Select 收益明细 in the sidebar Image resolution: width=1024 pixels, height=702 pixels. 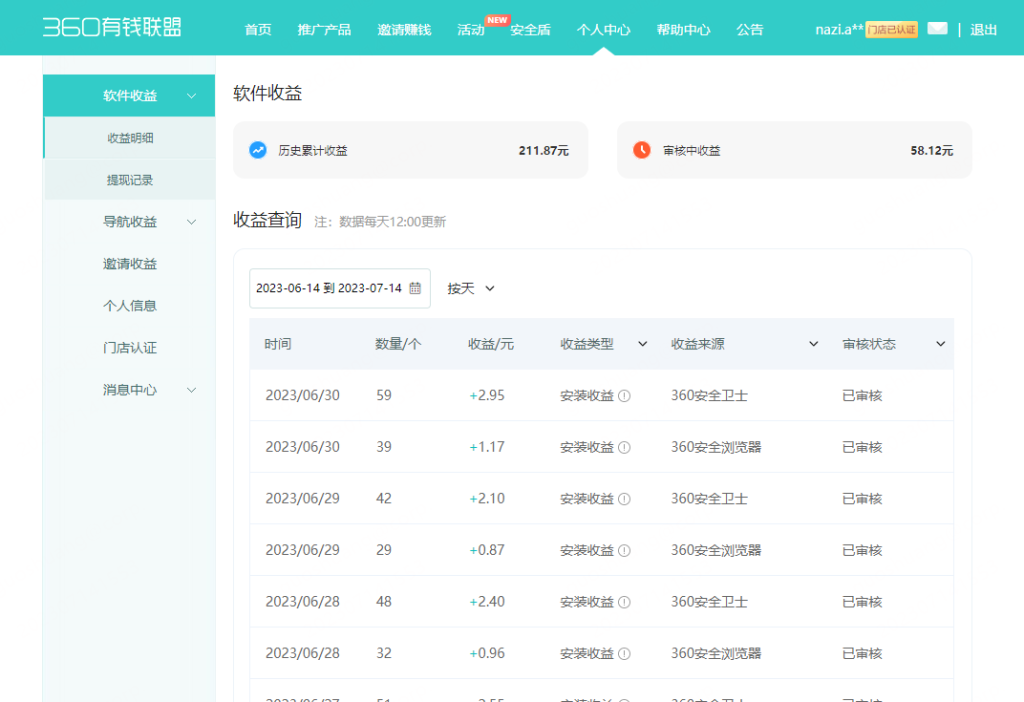point(130,138)
